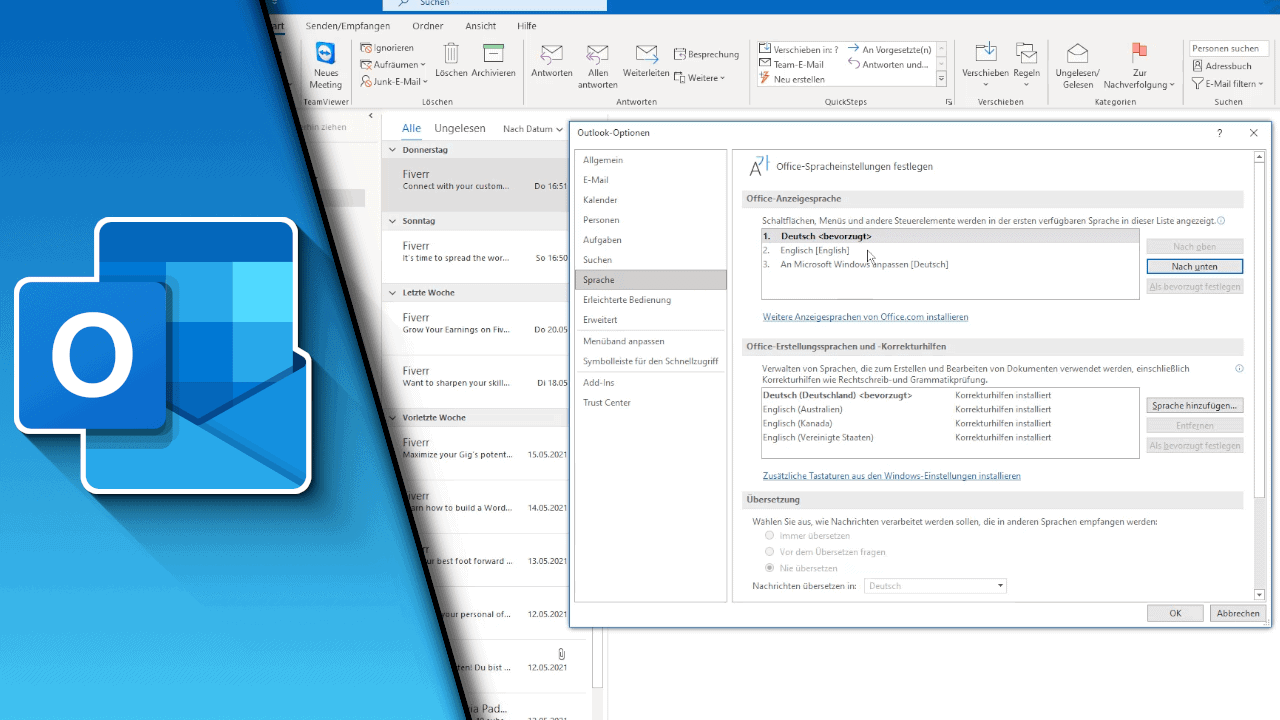Viewport: 1280px width, 720px height.
Task: Select Erweitert options category
Action: pyautogui.click(x=651, y=320)
